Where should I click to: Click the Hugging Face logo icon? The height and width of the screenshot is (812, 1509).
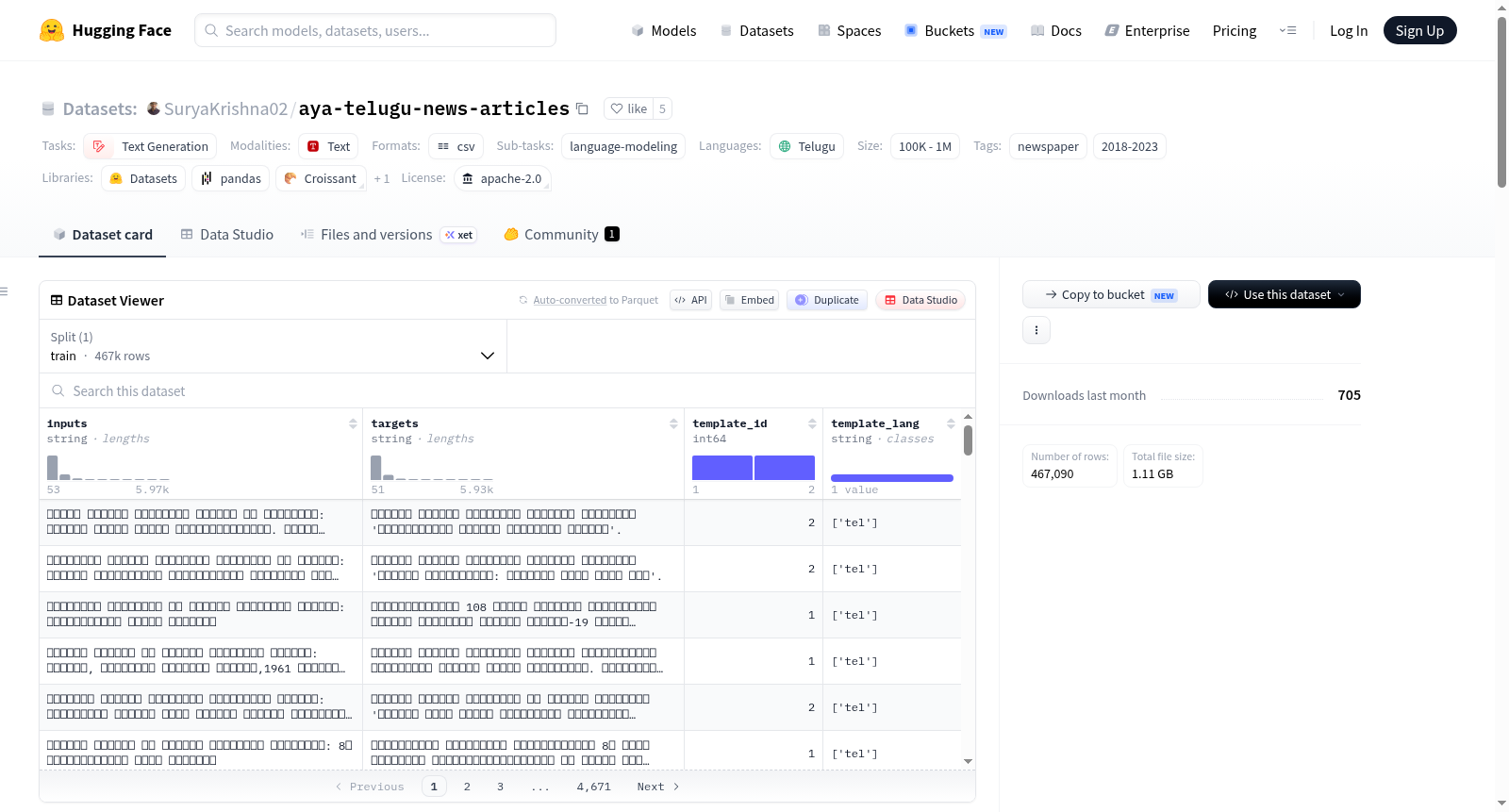pos(52,30)
